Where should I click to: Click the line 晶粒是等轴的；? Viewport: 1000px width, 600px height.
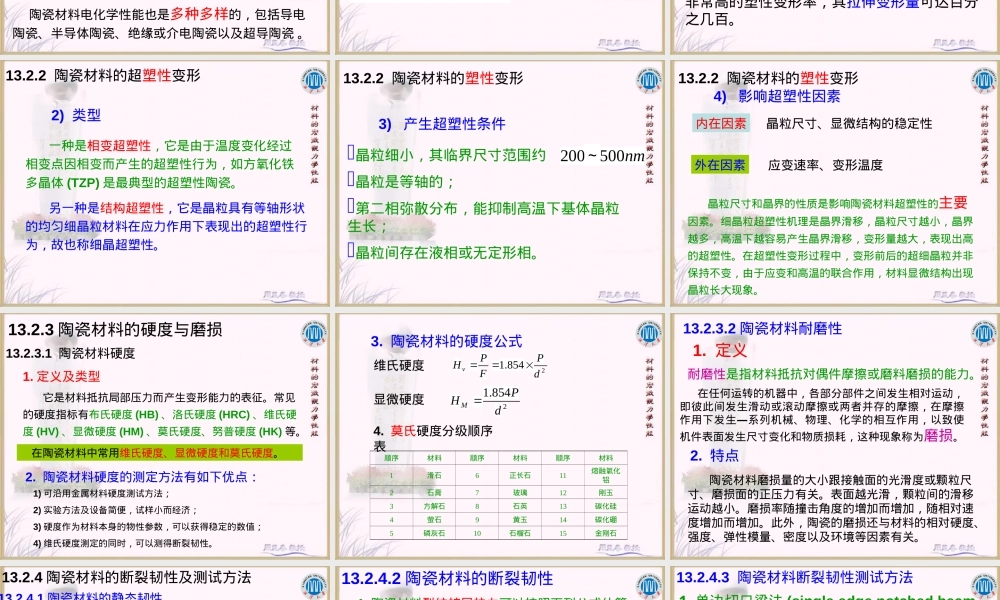(401, 182)
